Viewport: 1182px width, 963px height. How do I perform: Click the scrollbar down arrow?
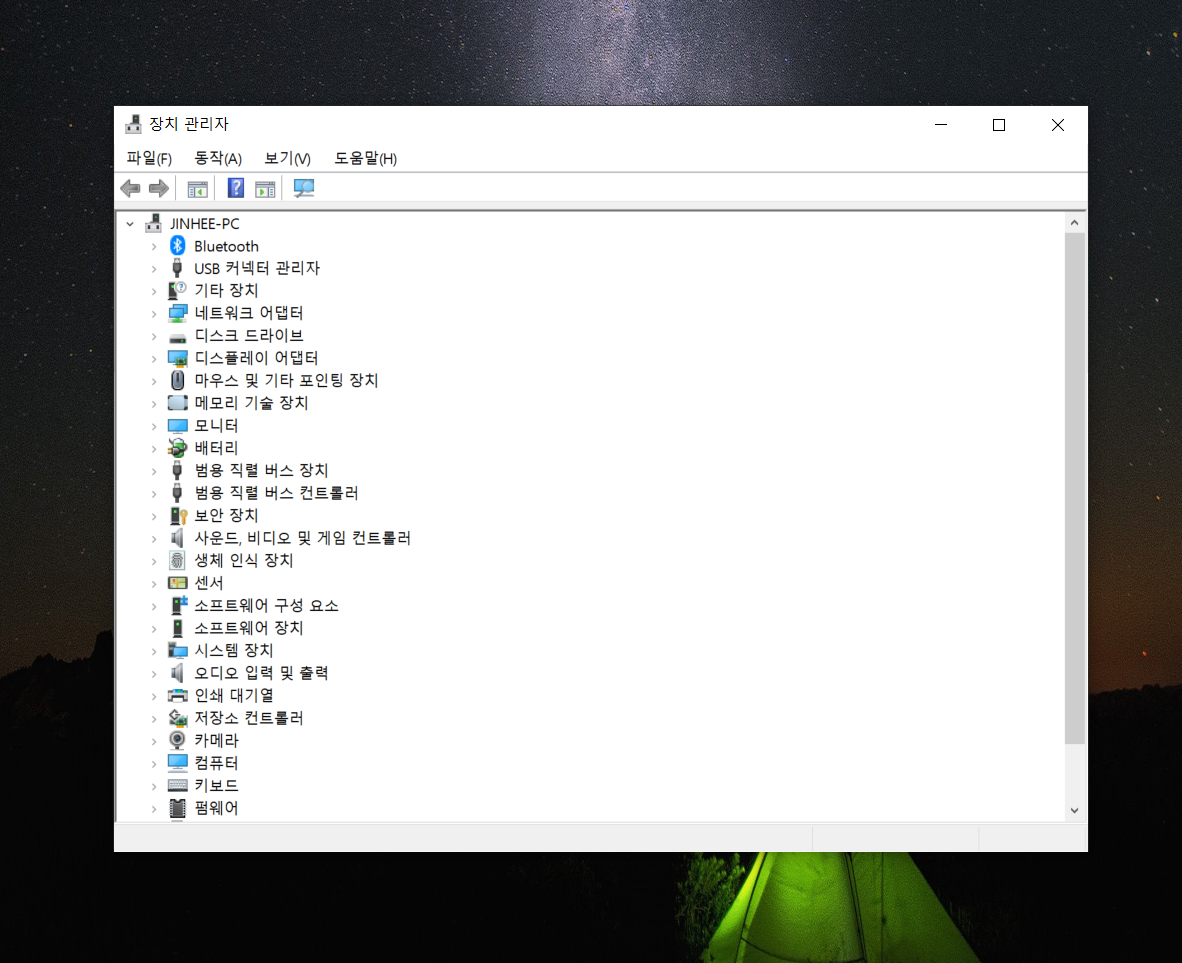(x=1074, y=811)
